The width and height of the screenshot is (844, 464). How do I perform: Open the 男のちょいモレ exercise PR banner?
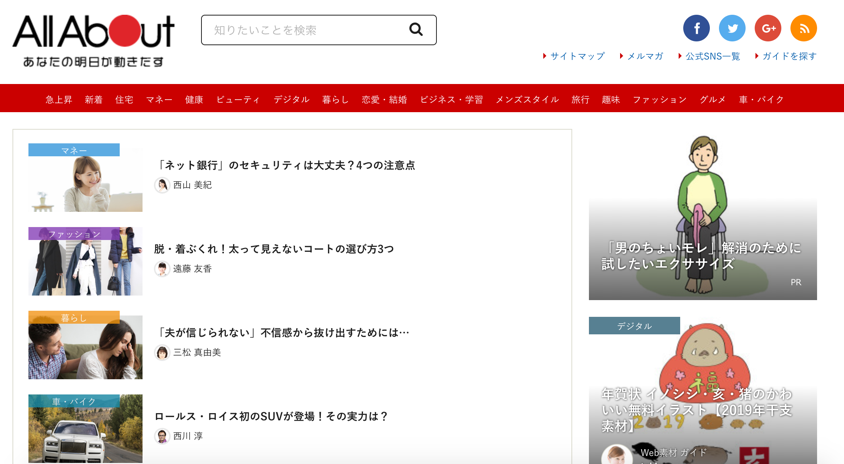702,215
